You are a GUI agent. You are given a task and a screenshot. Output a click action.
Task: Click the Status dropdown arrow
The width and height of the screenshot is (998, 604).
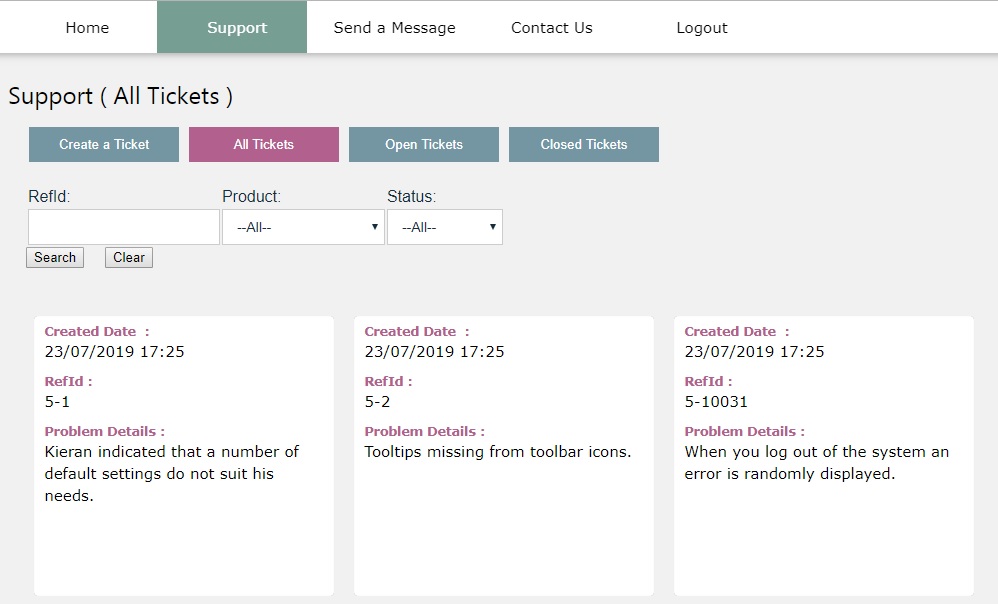(x=493, y=227)
